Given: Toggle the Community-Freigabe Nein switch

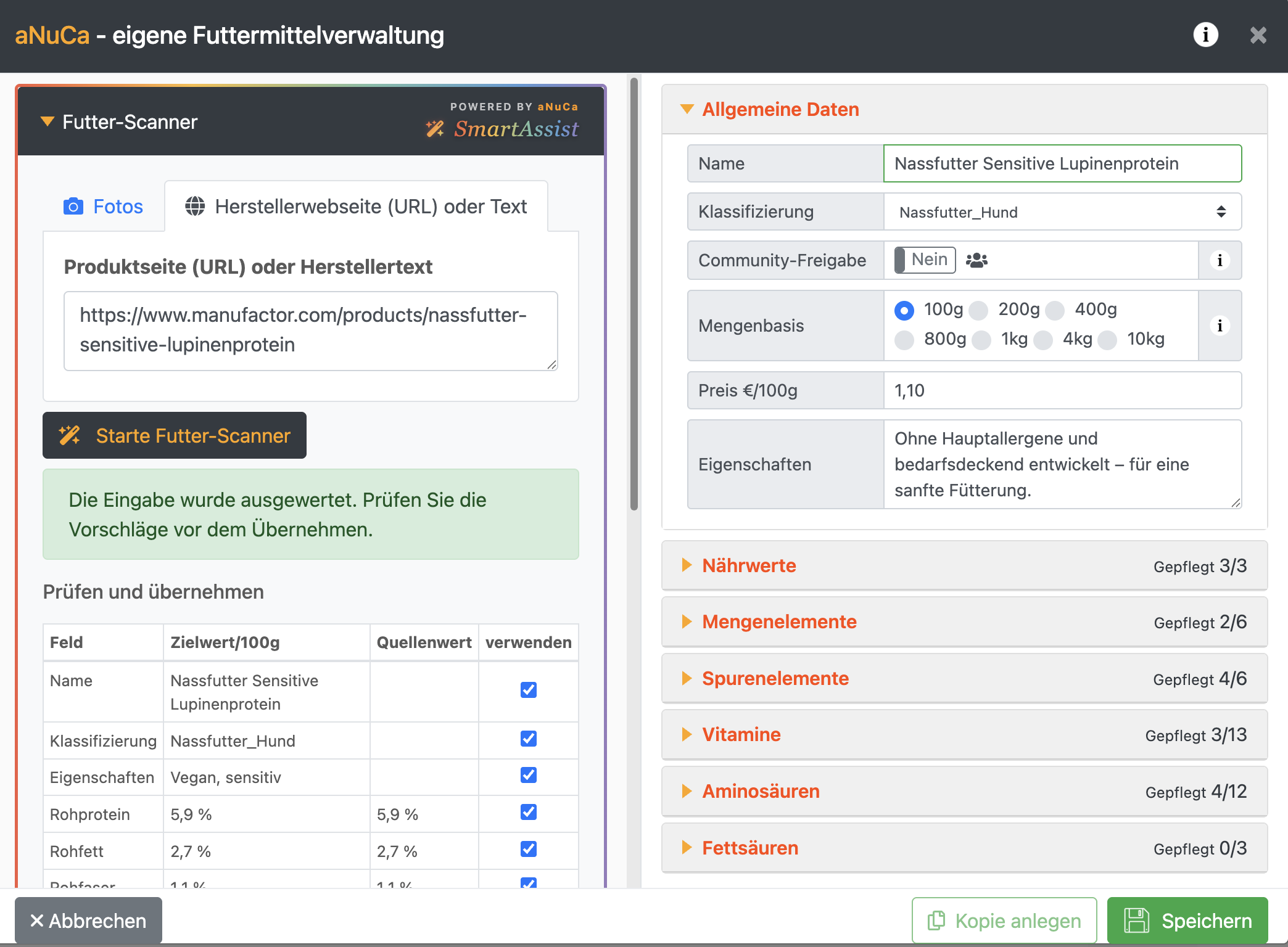Looking at the screenshot, I should click(x=925, y=260).
